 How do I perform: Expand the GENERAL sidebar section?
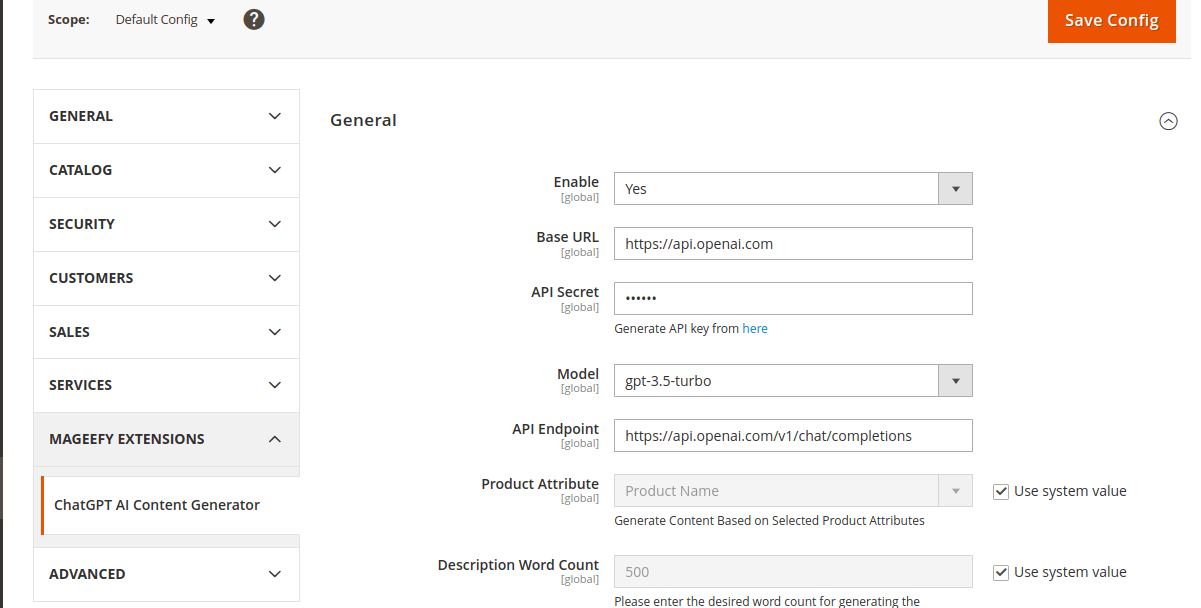click(x=166, y=116)
